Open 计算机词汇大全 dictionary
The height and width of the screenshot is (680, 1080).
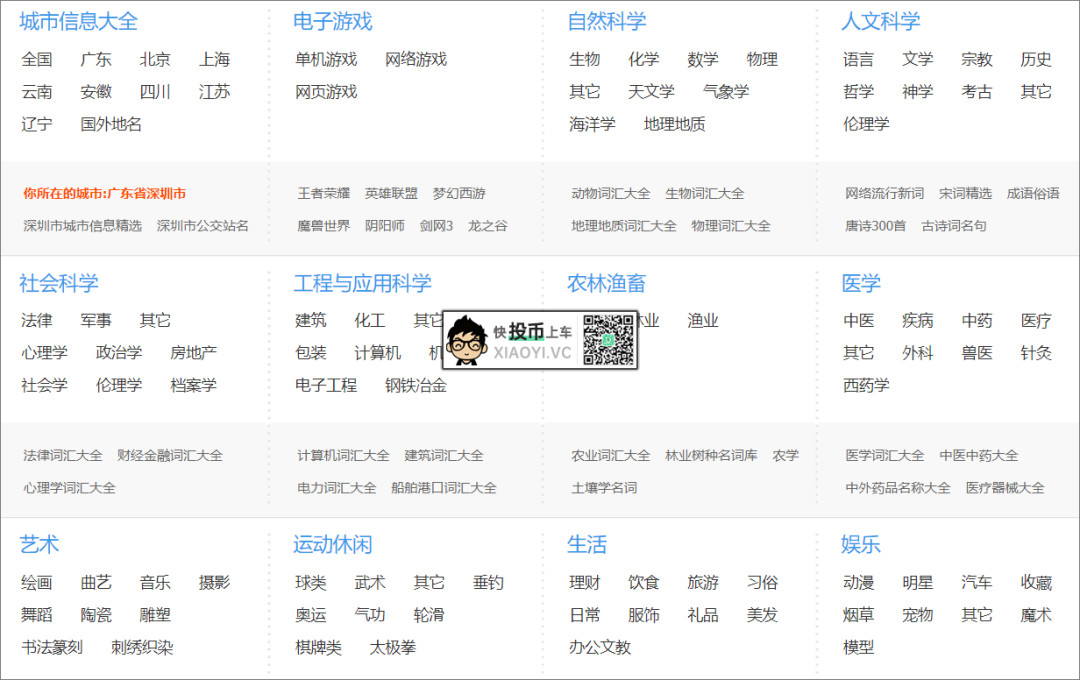(x=343, y=455)
